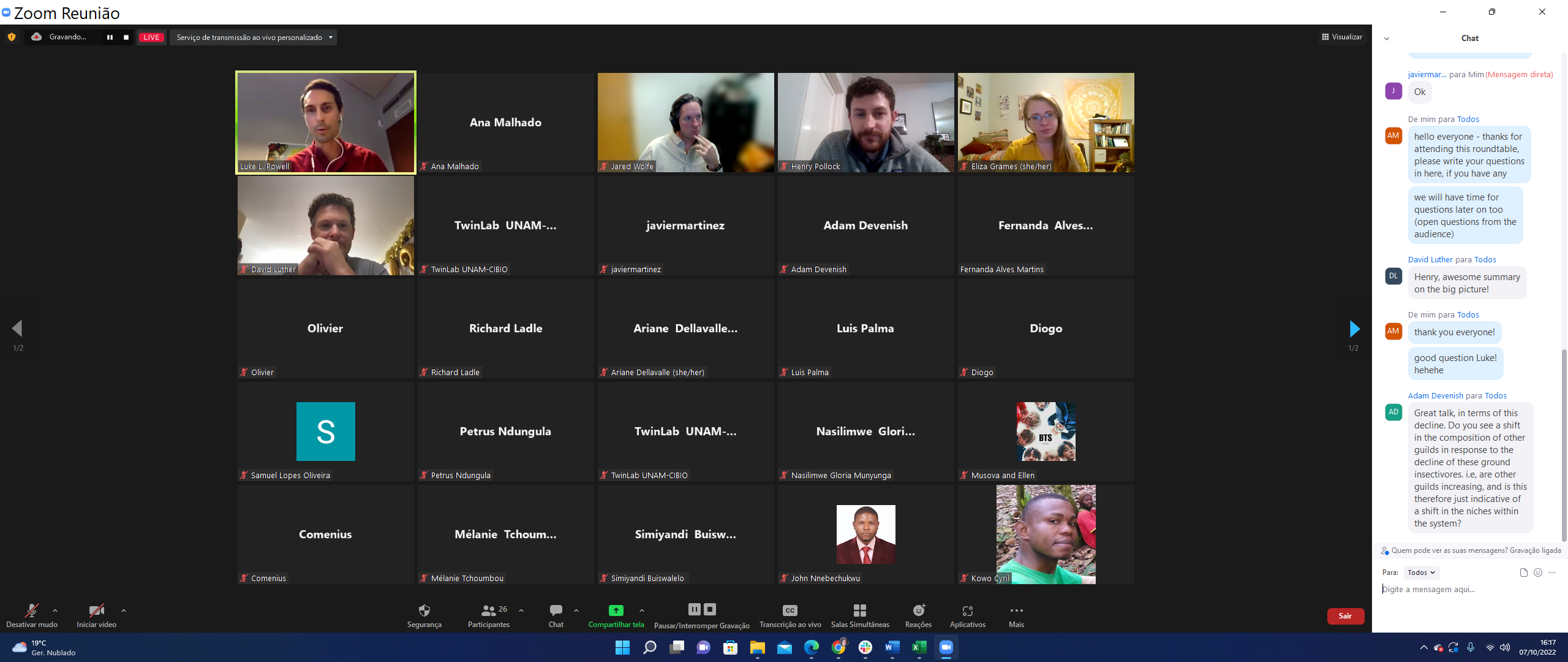Click the red Sair button

point(1345,616)
